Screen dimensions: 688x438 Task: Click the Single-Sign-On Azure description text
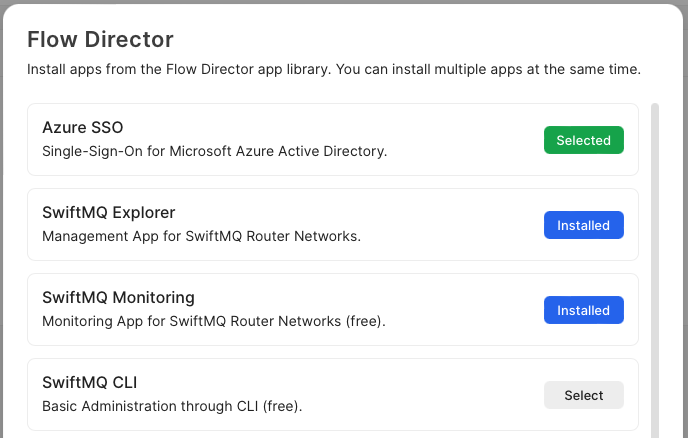214,152
